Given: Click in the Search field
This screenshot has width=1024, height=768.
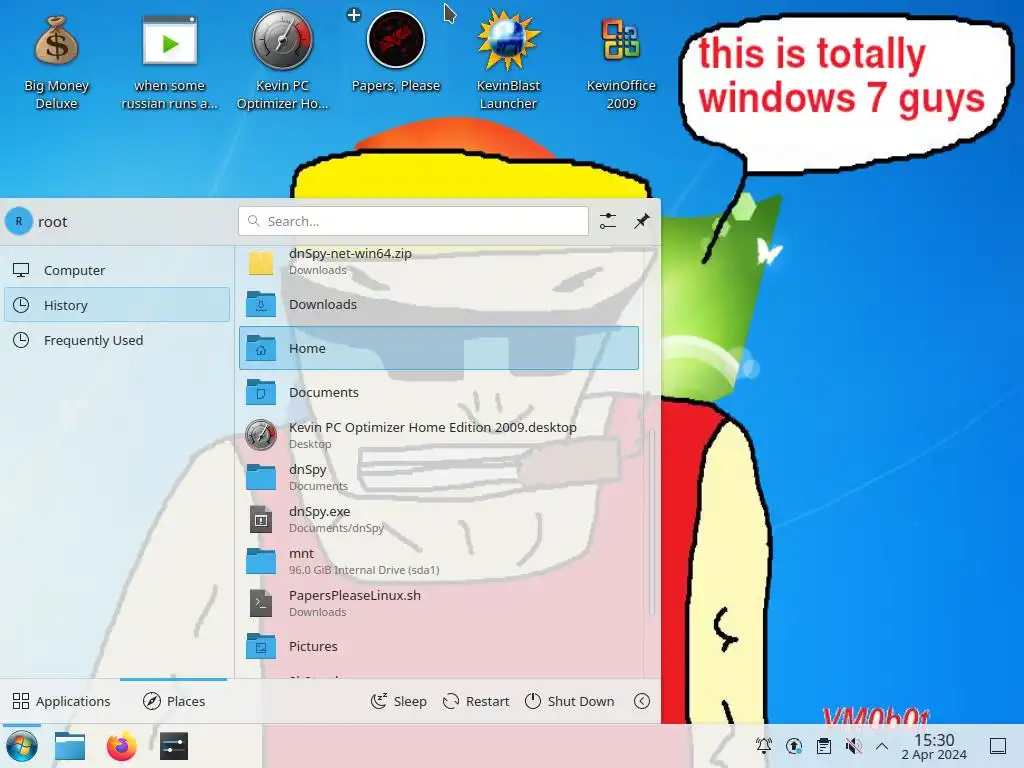Looking at the screenshot, I should (x=413, y=221).
